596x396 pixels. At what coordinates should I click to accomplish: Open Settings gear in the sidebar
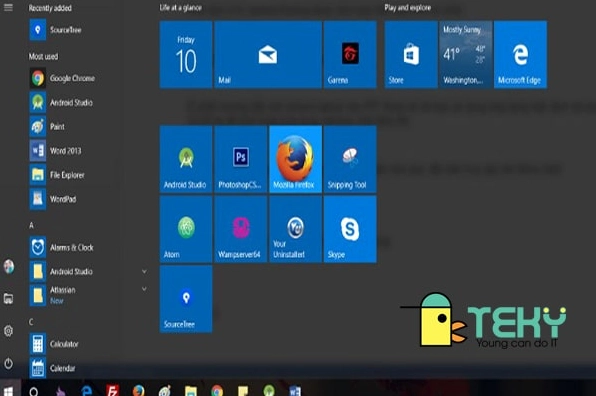8,331
